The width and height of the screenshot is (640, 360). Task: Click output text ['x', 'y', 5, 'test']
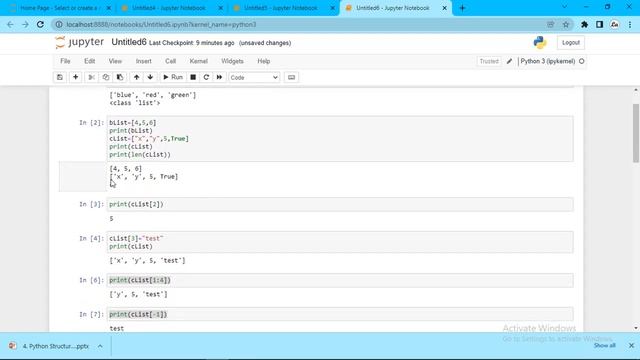147,260
